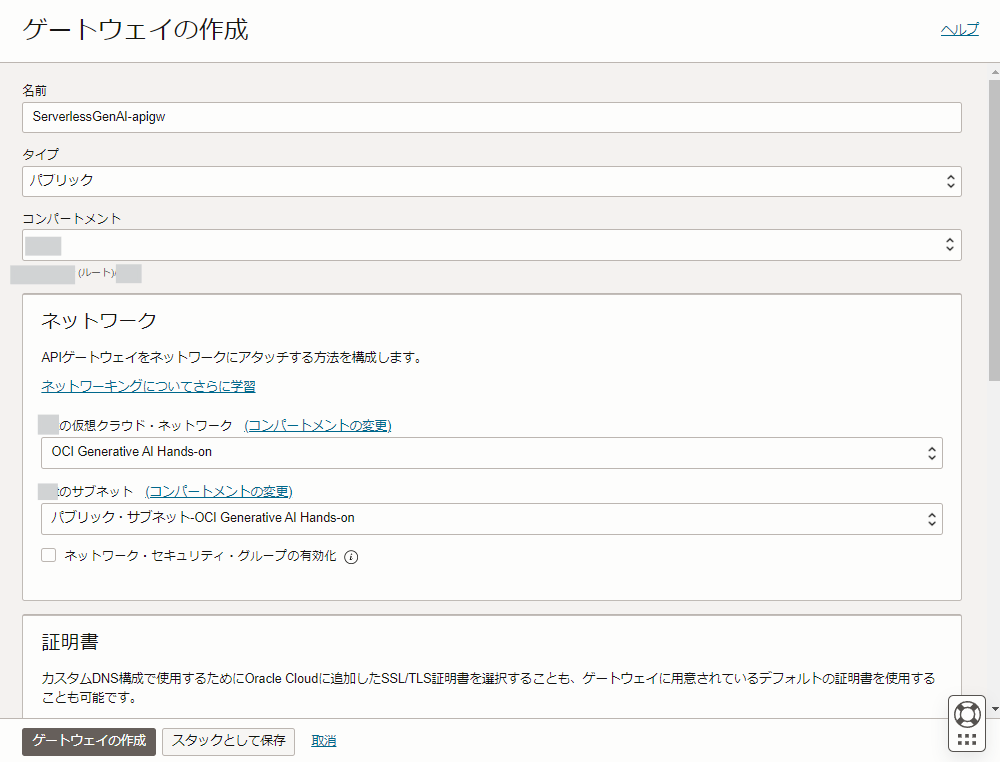Open the lifebuoy support widget
This screenshot has width=1000, height=762.
[x=967, y=714]
